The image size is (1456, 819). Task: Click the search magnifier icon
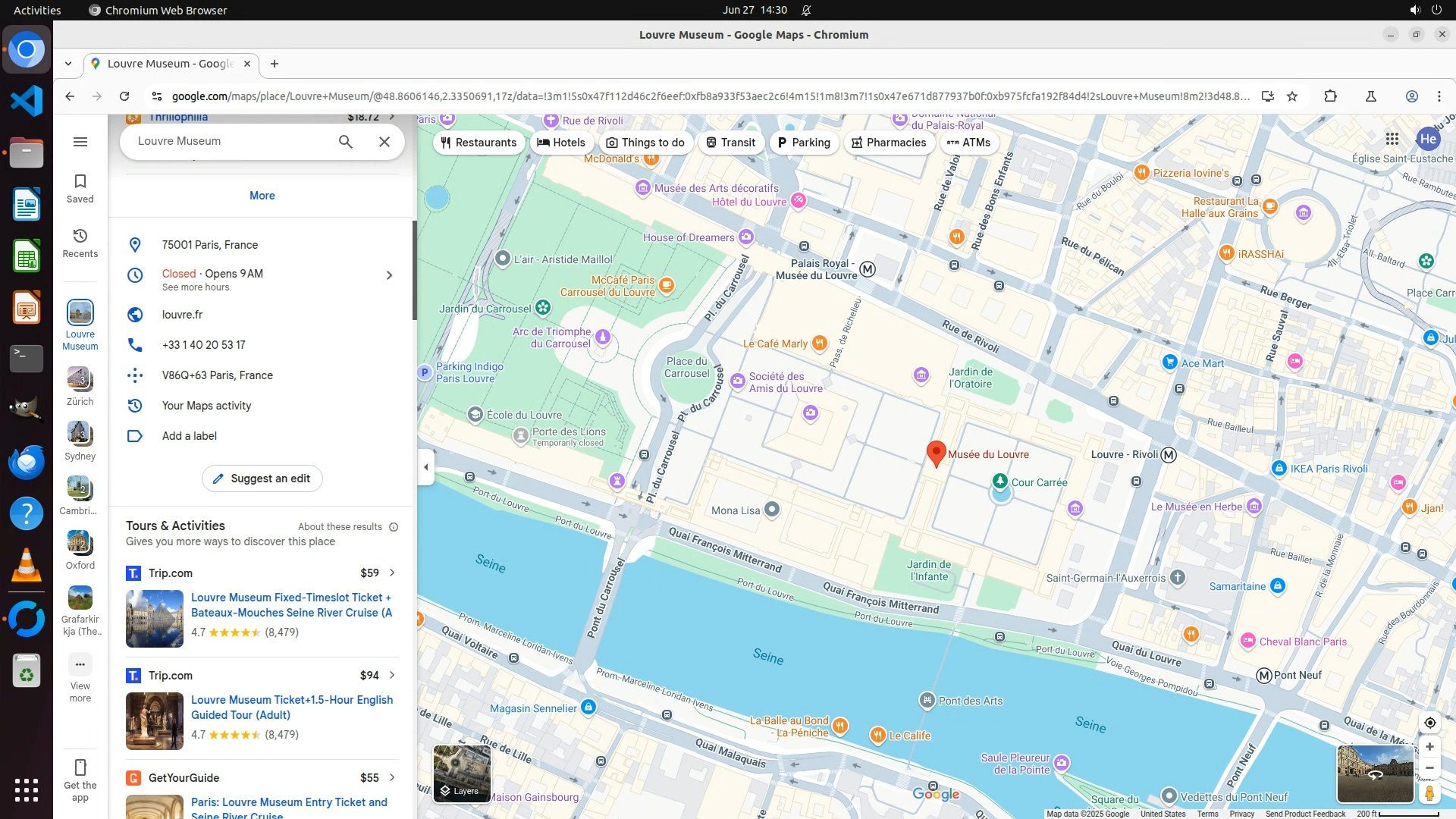pyautogui.click(x=345, y=142)
